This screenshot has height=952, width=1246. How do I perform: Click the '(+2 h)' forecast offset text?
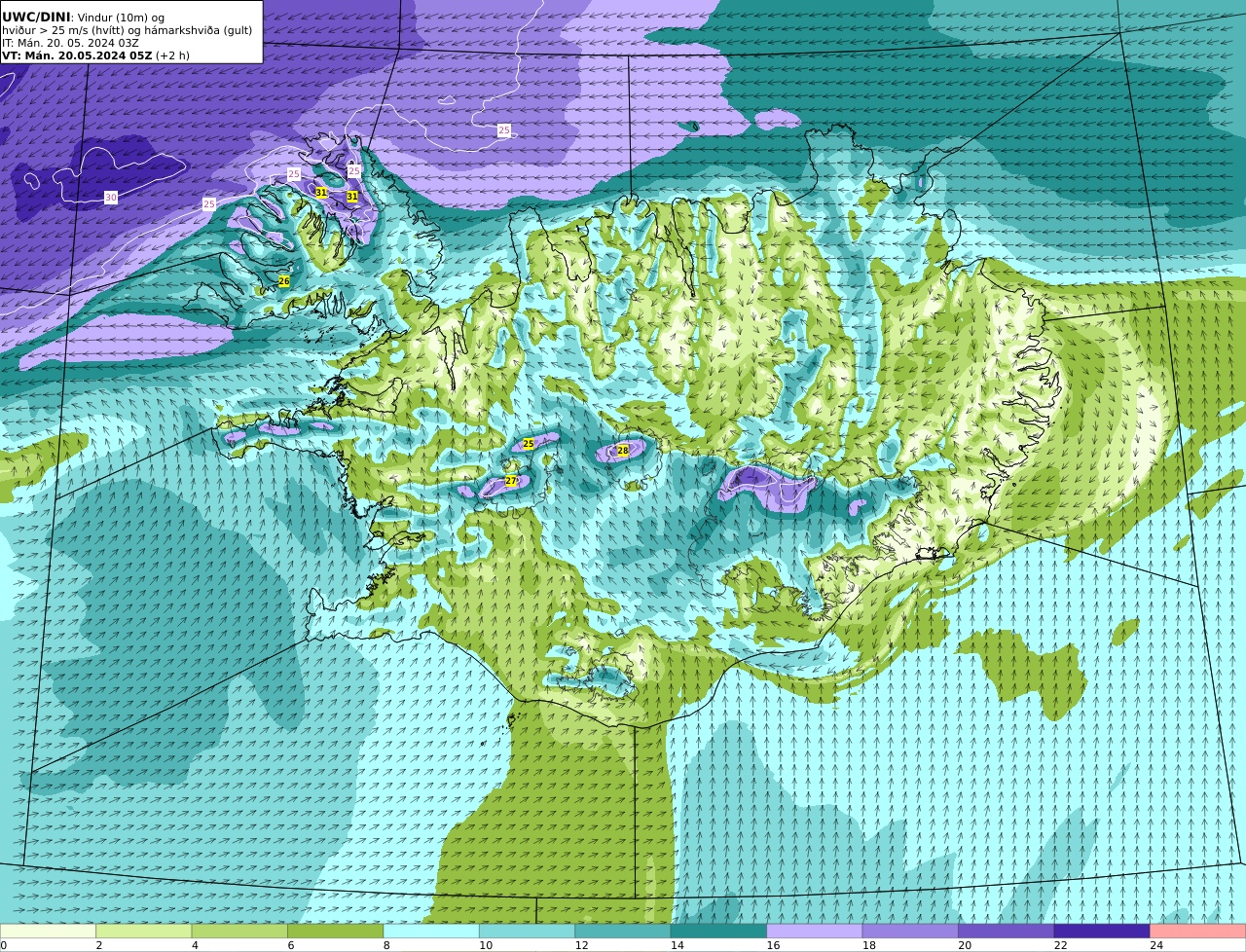coord(173,55)
